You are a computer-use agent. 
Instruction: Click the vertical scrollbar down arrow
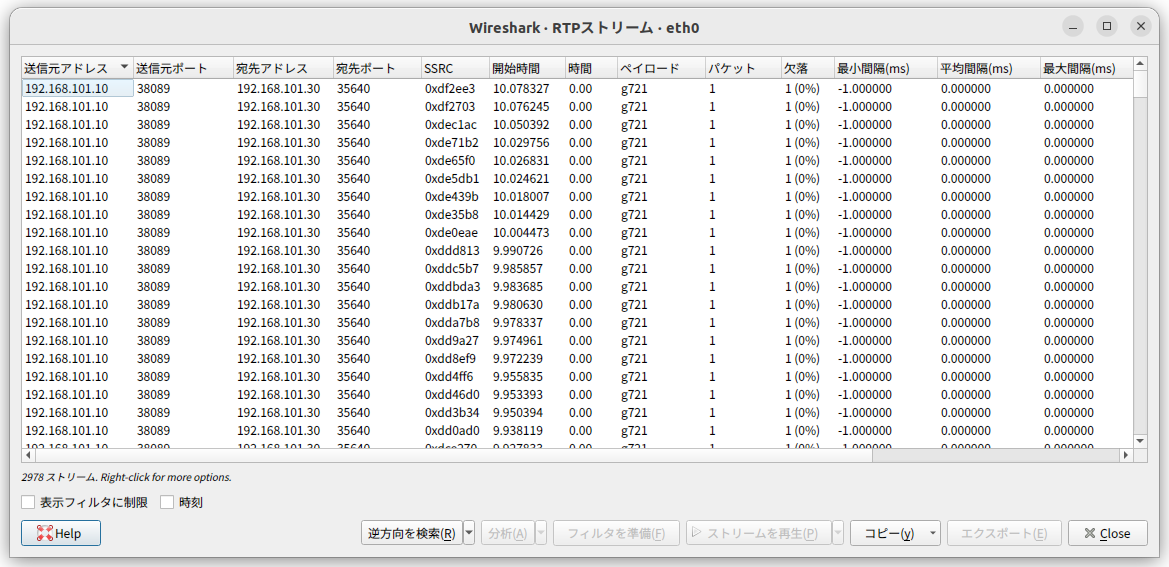1140,441
